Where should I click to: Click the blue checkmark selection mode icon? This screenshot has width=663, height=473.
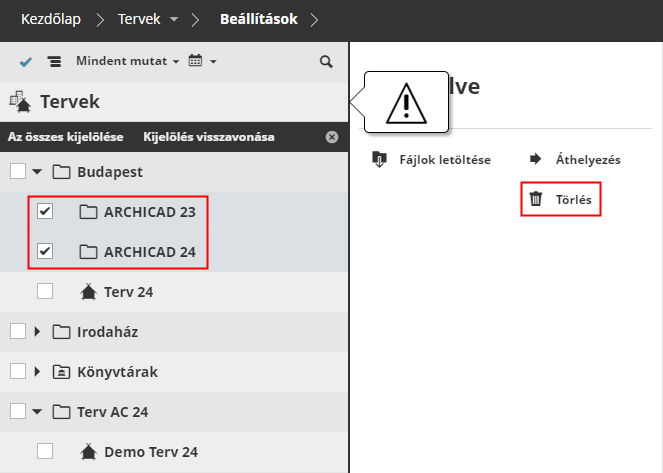(x=25, y=62)
